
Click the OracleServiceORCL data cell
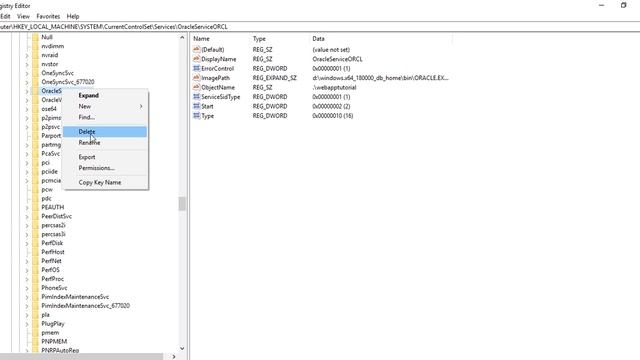tap(337, 59)
